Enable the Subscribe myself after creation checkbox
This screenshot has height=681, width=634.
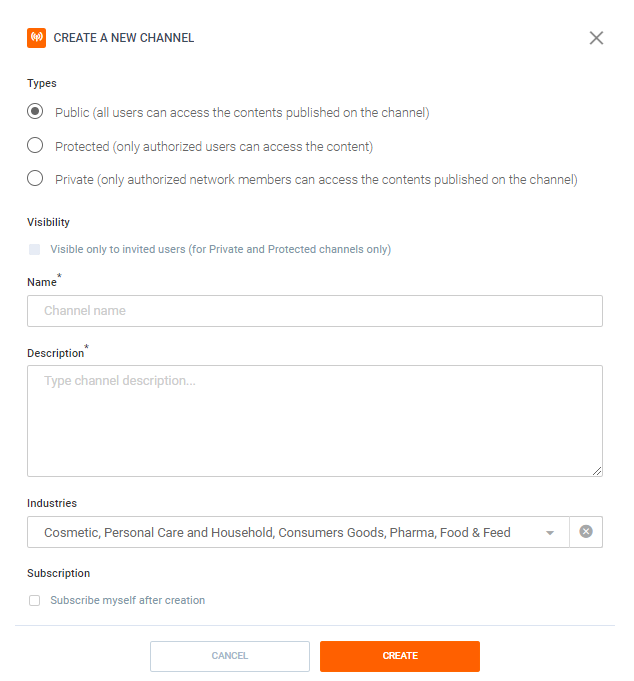point(35,600)
